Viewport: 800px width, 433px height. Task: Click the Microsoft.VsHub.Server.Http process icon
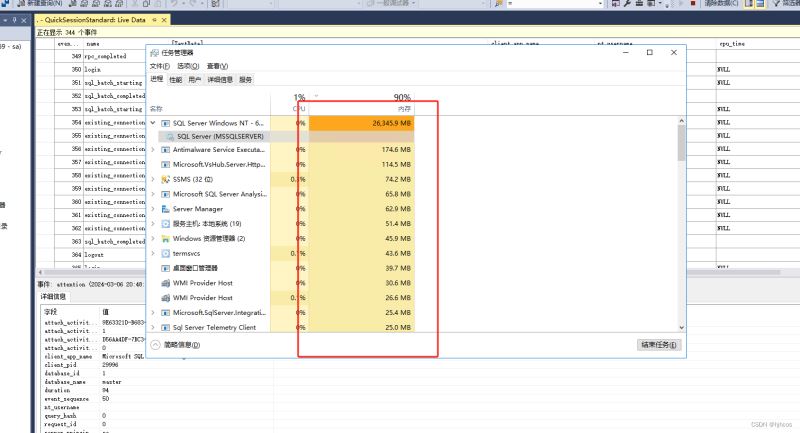tap(165, 164)
